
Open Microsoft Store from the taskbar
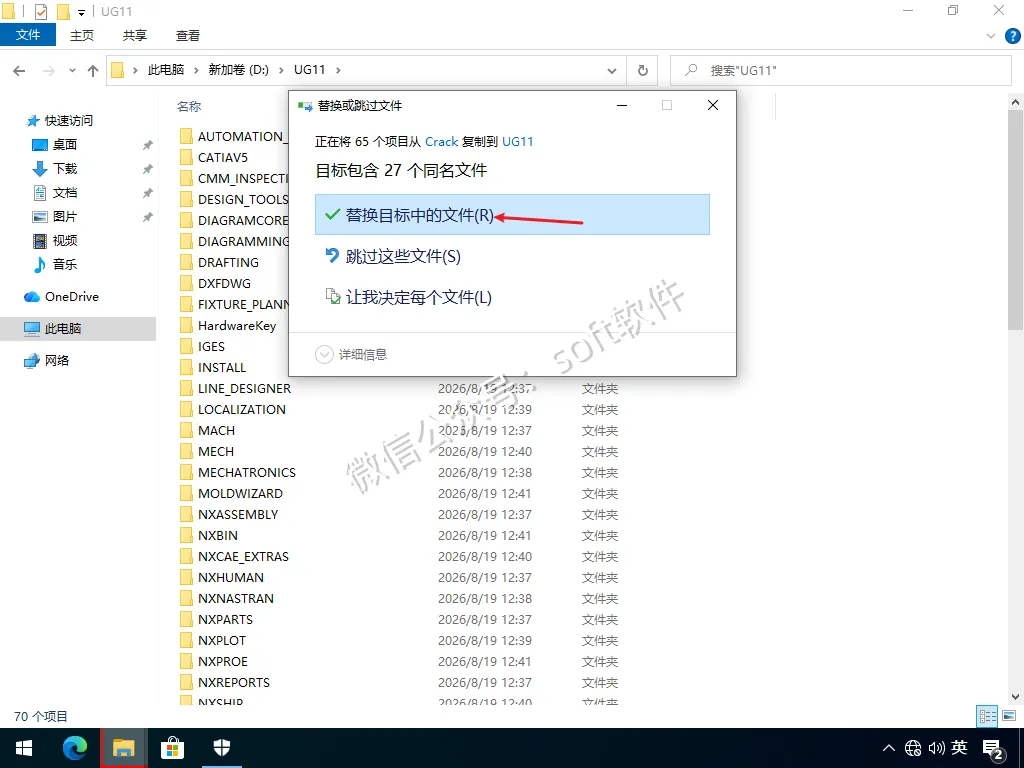click(172, 748)
